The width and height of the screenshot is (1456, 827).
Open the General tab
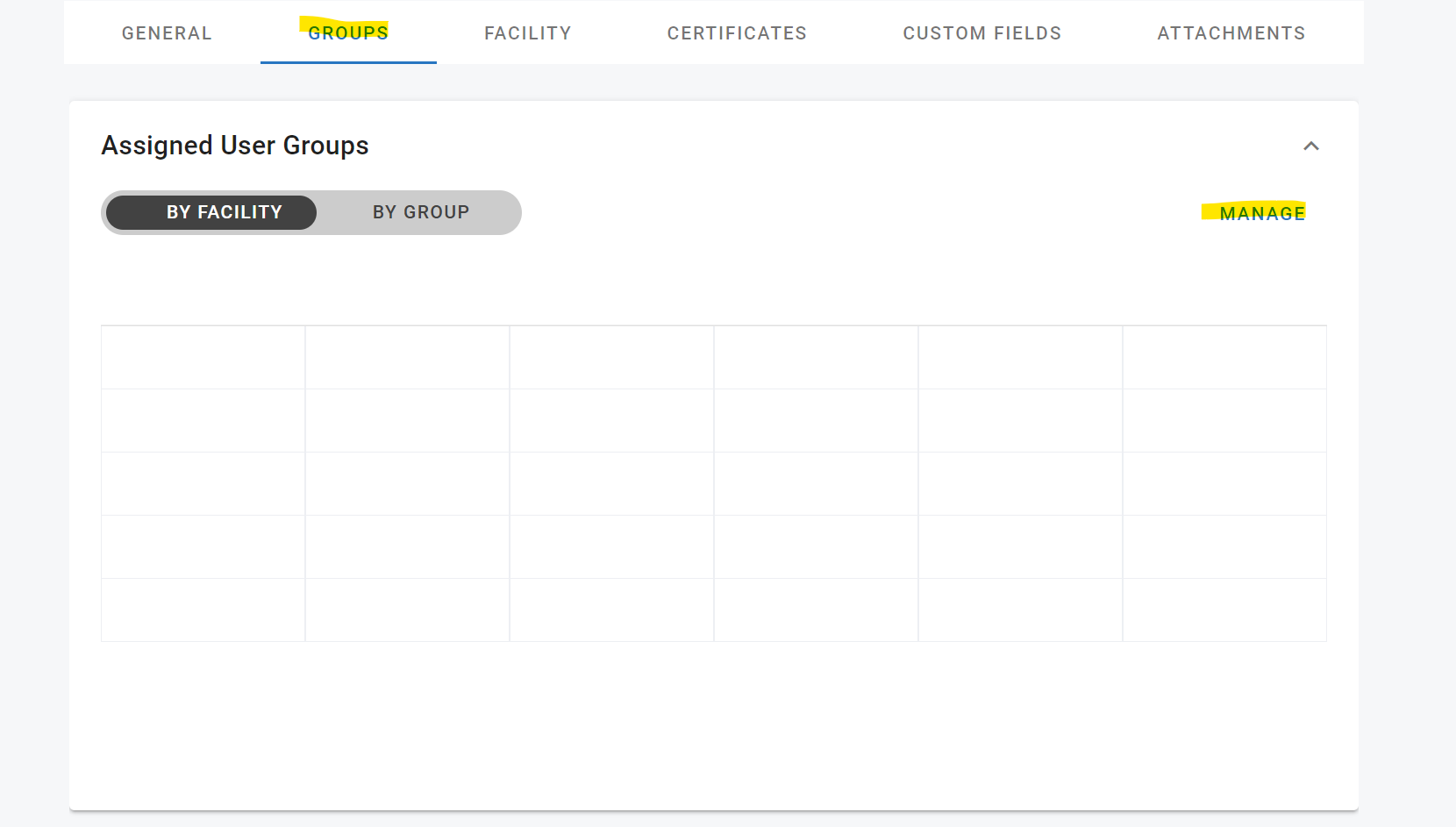click(167, 33)
